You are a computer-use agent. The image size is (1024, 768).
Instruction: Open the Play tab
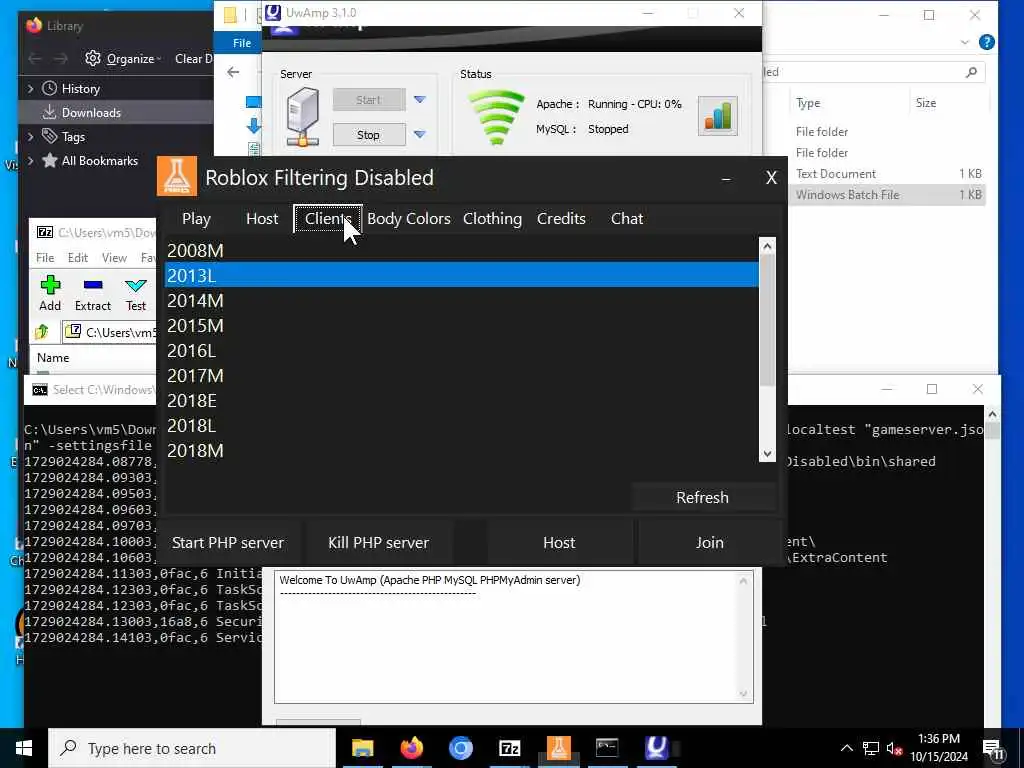pos(196,219)
